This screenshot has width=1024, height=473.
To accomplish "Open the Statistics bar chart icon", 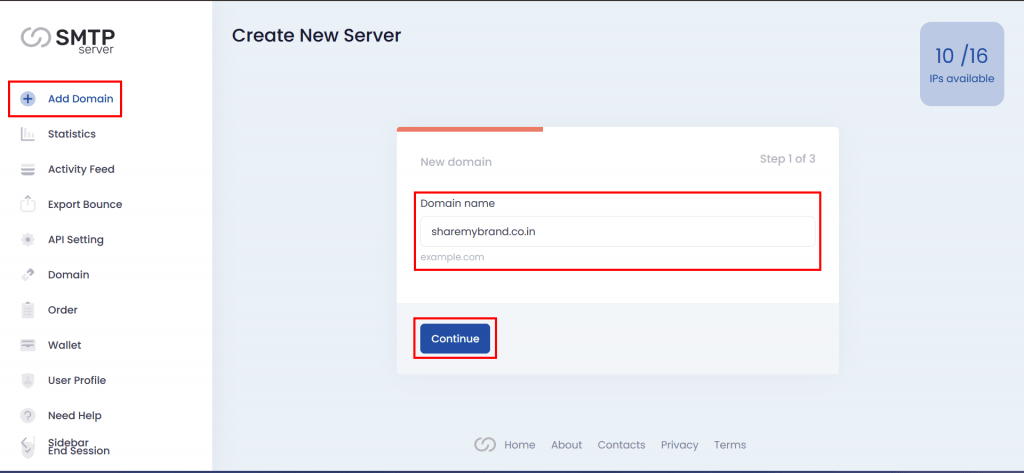I will click(27, 134).
